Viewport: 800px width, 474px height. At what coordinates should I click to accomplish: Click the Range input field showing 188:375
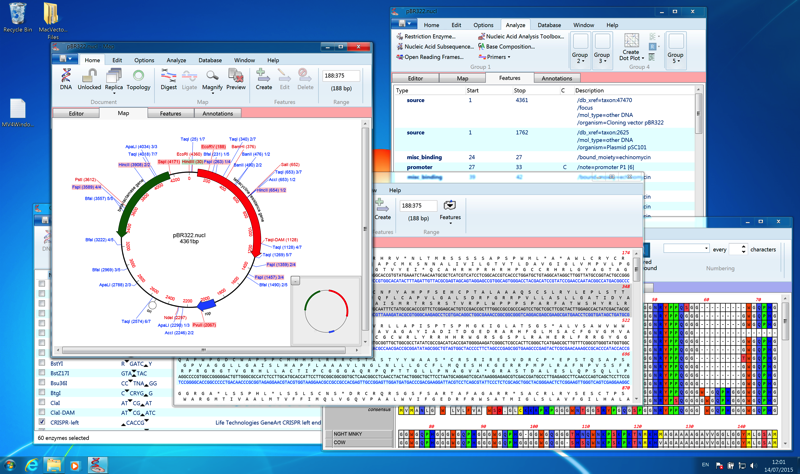(340, 76)
